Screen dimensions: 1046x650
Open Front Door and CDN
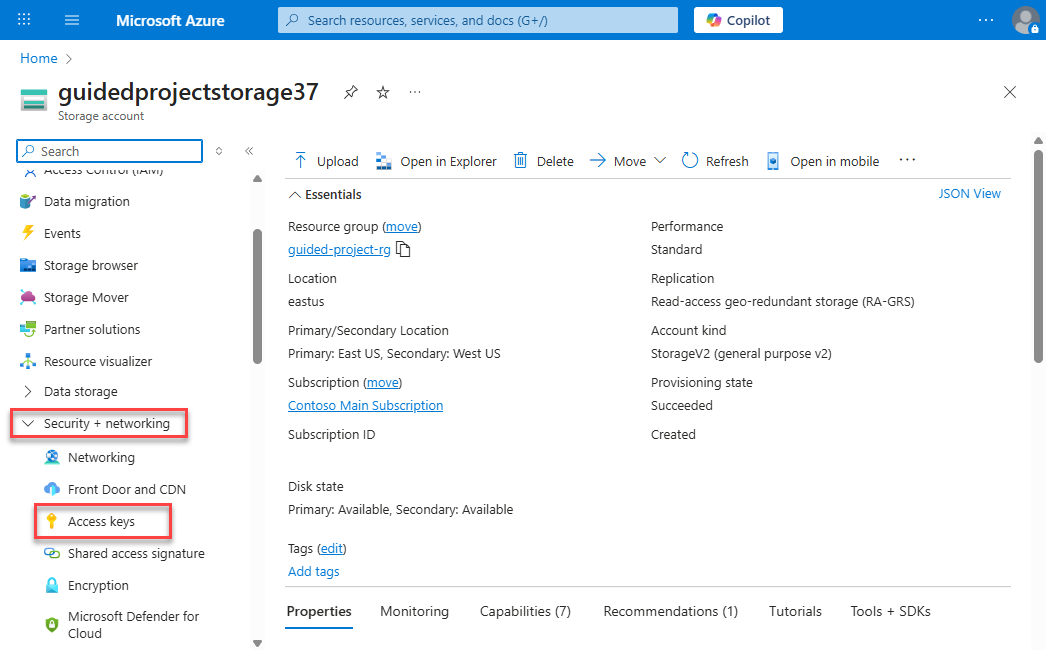(115, 490)
